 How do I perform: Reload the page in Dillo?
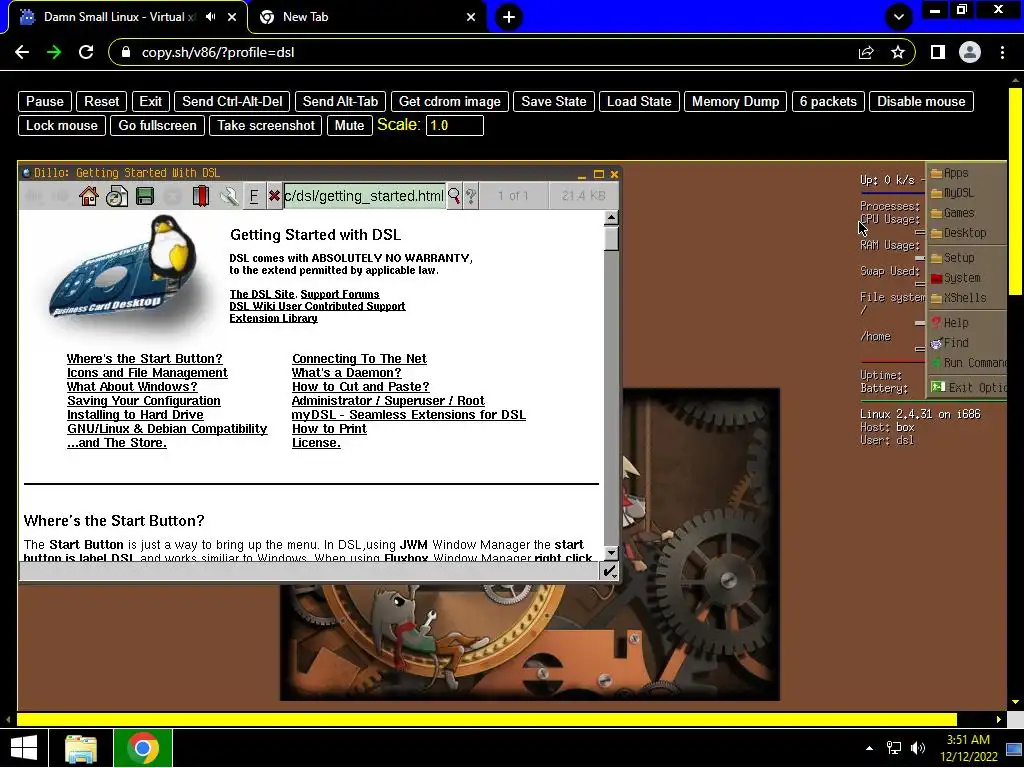[x=117, y=196]
